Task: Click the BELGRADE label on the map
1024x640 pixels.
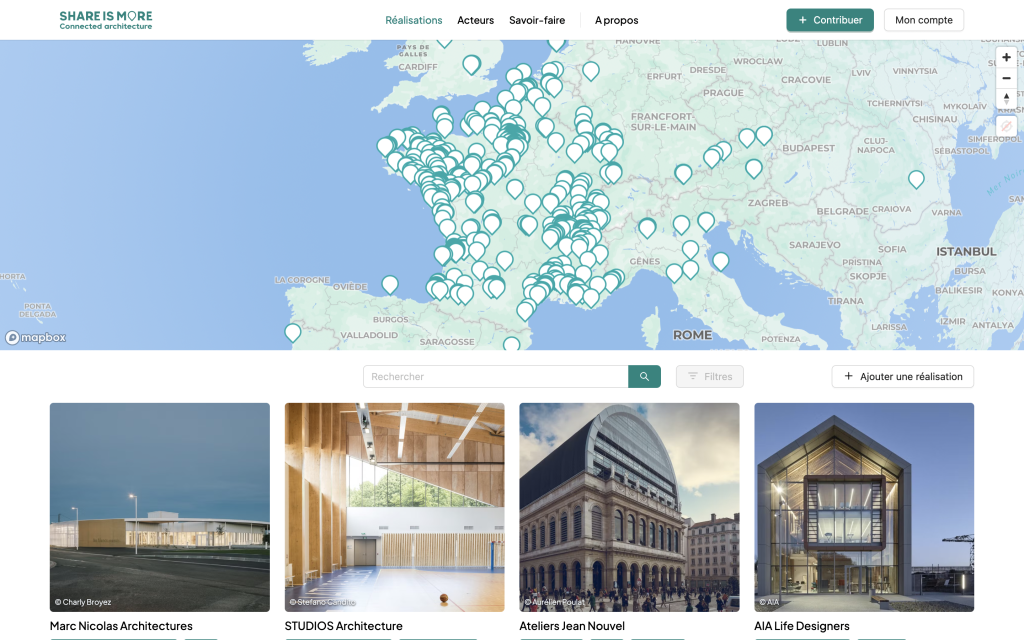Action: (842, 212)
